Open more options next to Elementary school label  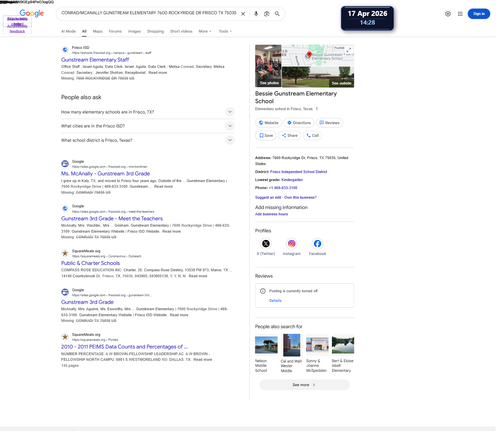pos(317,109)
